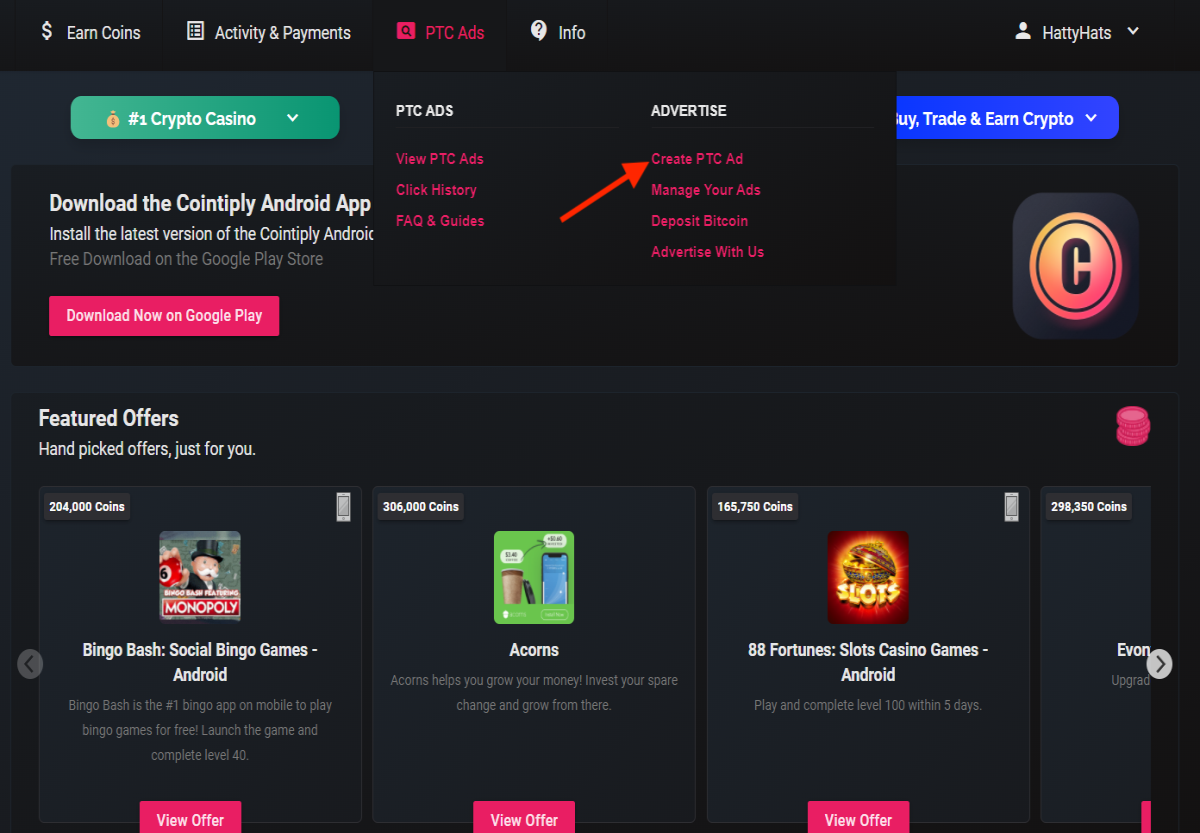1200x833 pixels.
Task: Click the ADVERTISE menu section heading
Action: coord(689,111)
